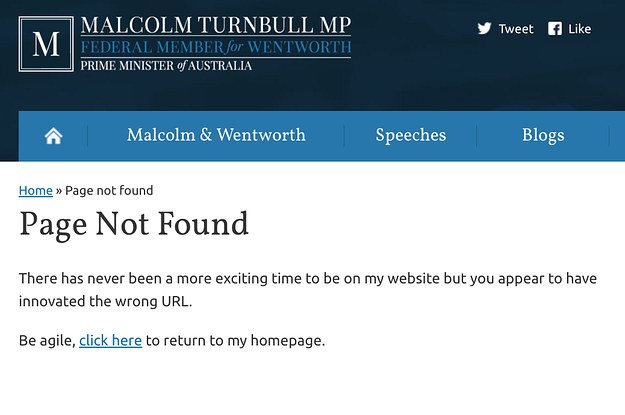Viewport: 625px width, 415px height.
Task: Open the Speeches navigation item
Action: (411, 136)
